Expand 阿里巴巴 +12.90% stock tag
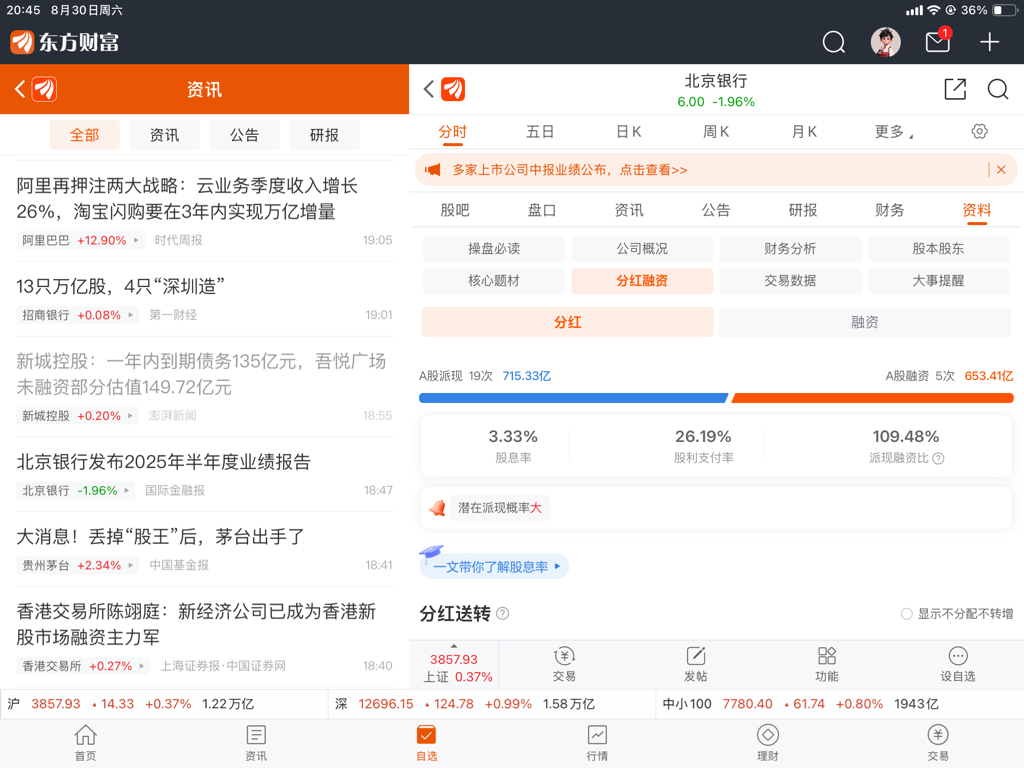Viewport: 1024px width, 768px height. [x=80, y=240]
